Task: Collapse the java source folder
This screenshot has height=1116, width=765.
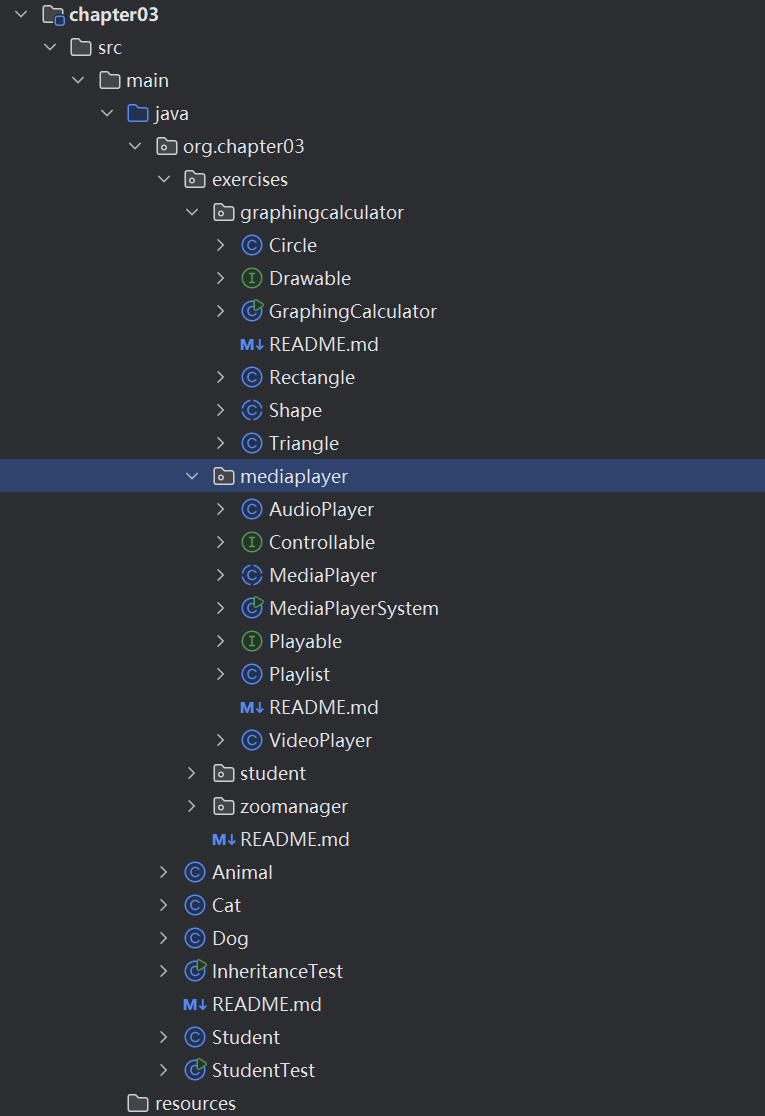Action: tap(107, 113)
